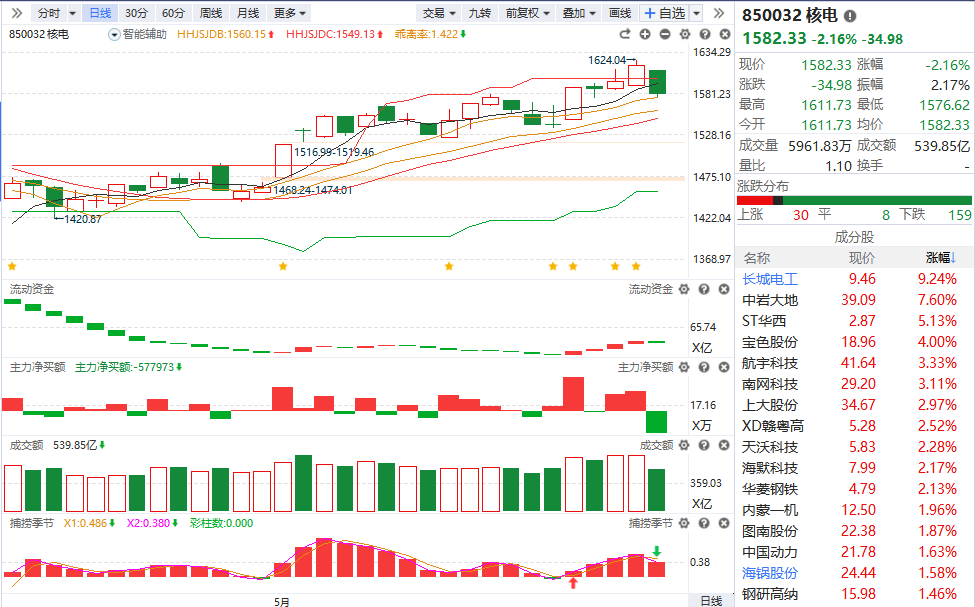The height and width of the screenshot is (607, 975).
Task: Click the chart zoom-in plus icon
Action: pyautogui.click(x=646, y=34)
